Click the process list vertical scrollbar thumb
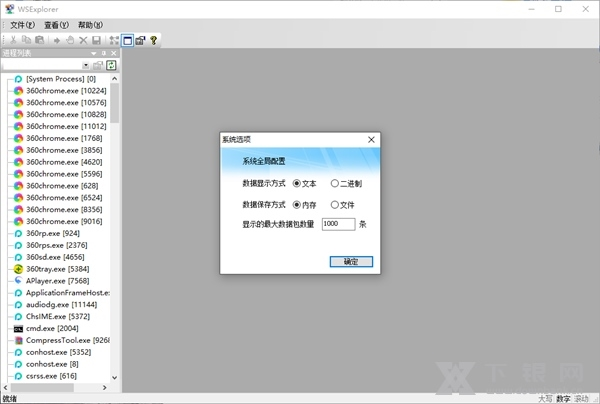This screenshot has width=600, height=404. coord(115,103)
